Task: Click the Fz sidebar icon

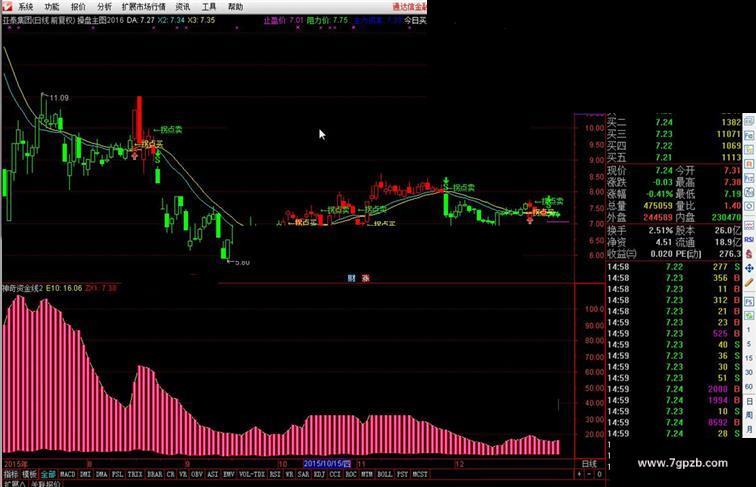Action: (x=749, y=178)
